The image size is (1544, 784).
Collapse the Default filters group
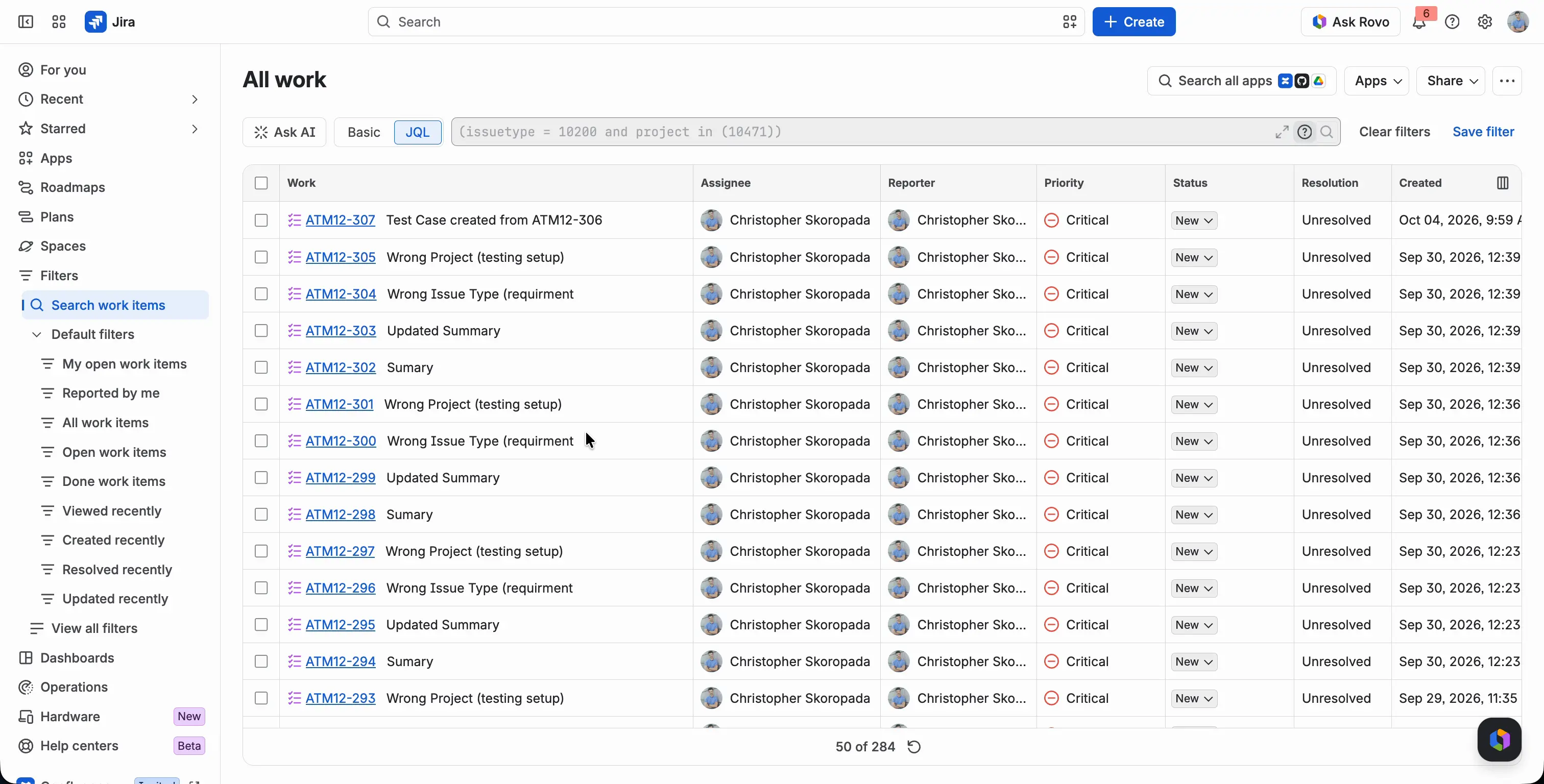click(x=37, y=334)
